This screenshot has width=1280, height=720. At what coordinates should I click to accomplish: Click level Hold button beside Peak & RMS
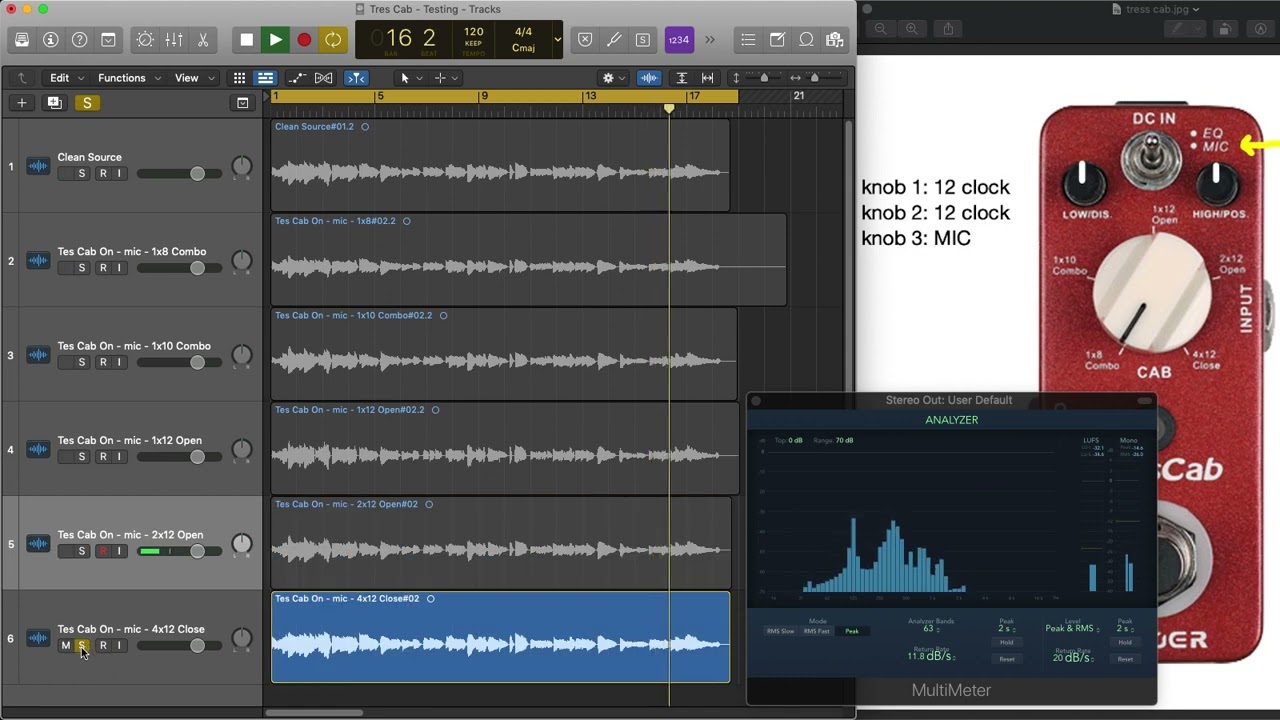(x=1125, y=642)
